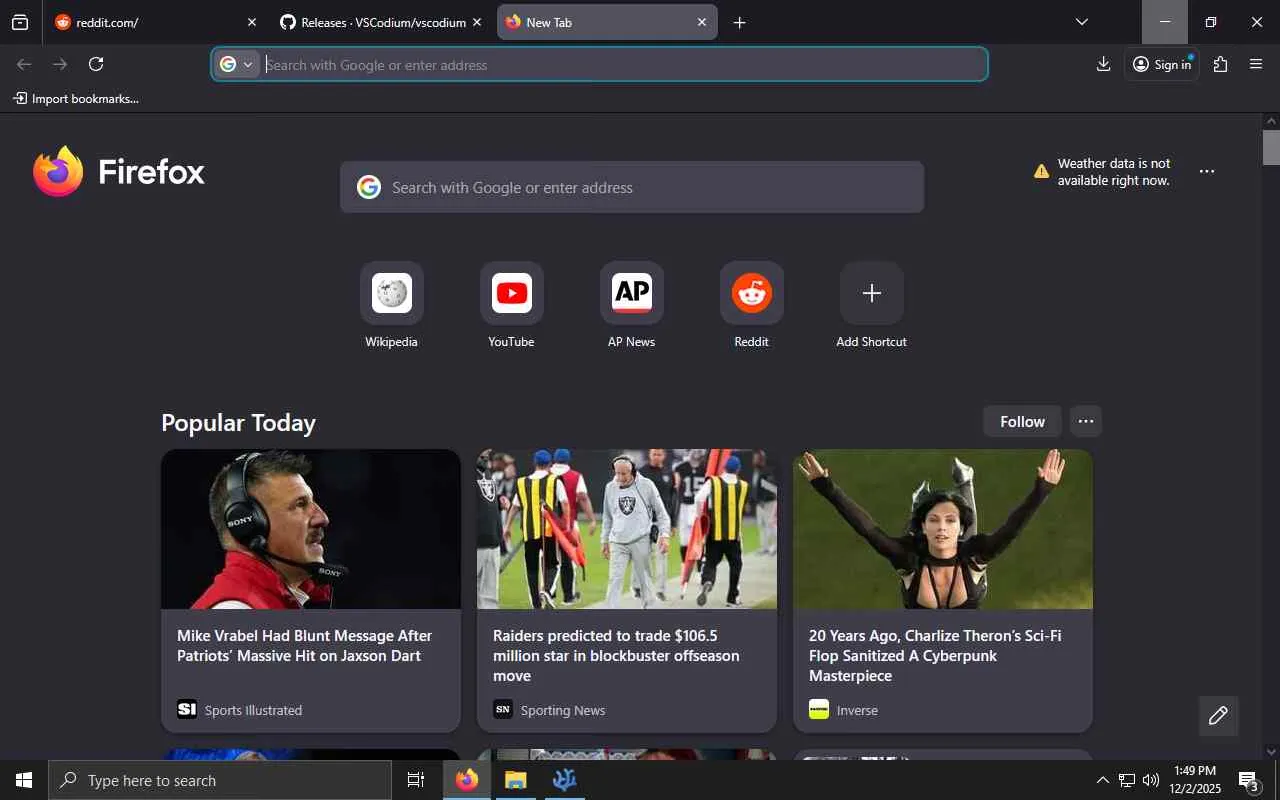Read Charlize Theron Sci-Fi Flop article
The image size is (1280, 800).
[x=935, y=656]
